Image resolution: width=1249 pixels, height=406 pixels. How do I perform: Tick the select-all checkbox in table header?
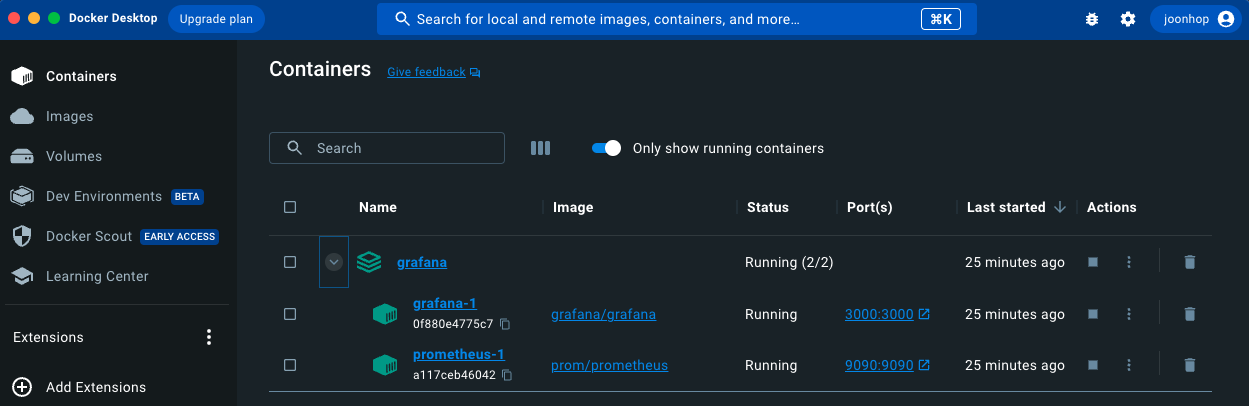pos(290,207)
